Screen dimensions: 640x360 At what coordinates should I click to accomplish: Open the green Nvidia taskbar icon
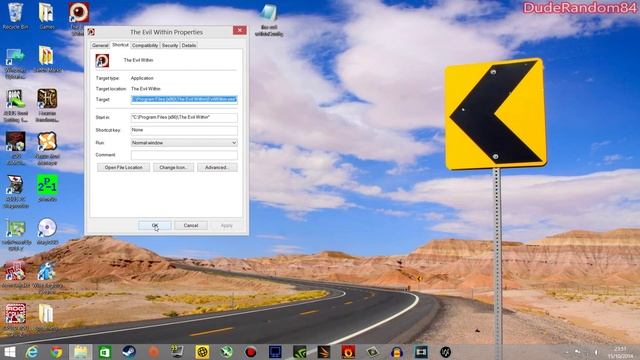pos(300,352)
